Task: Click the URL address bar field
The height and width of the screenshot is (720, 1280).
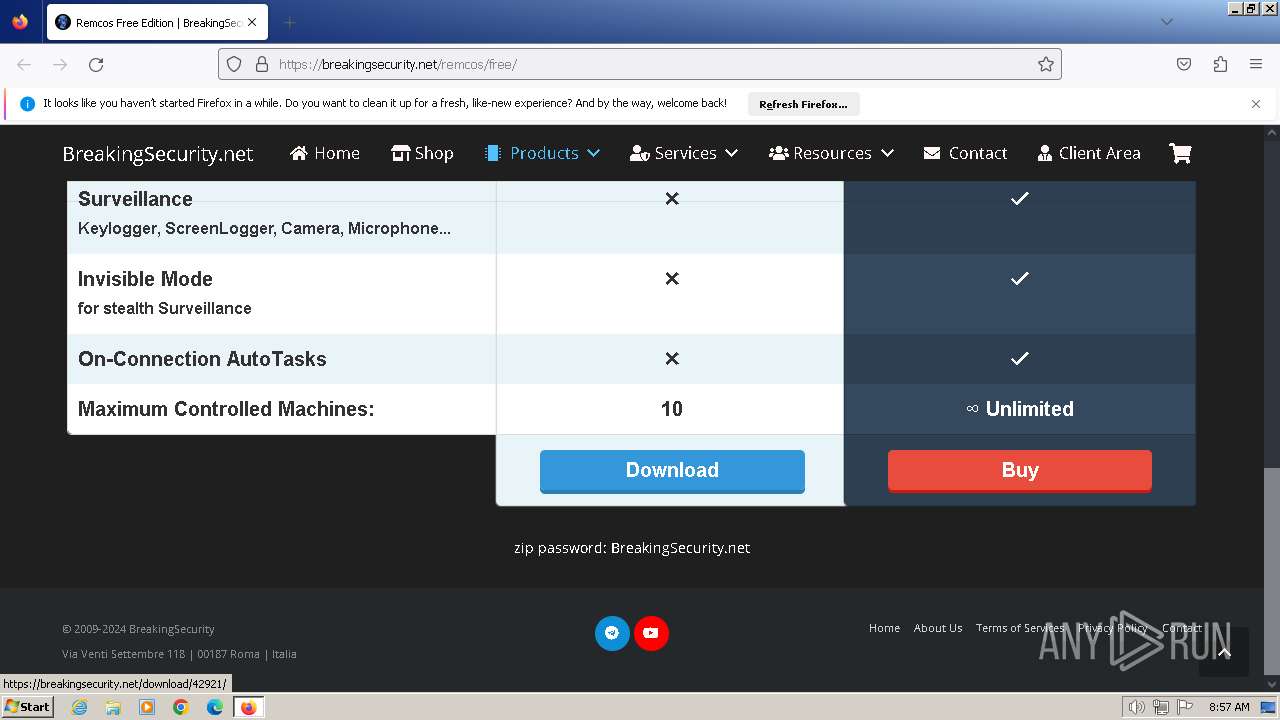Action: pos(640,64)
